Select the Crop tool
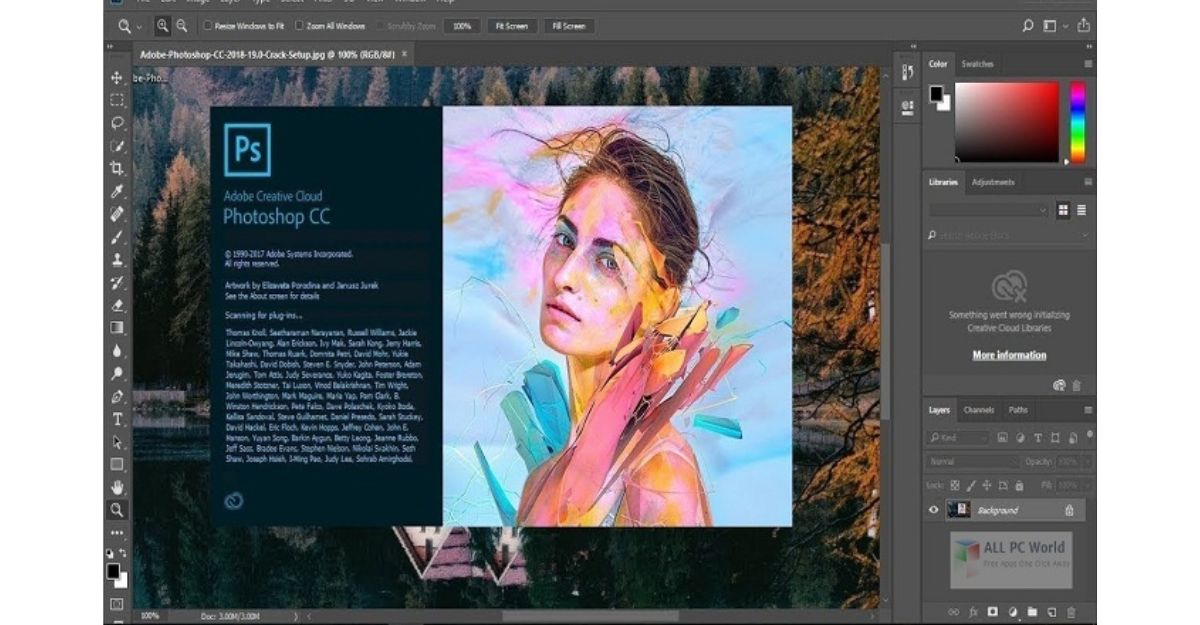1200x625 pixels. [x=117, y=168]
